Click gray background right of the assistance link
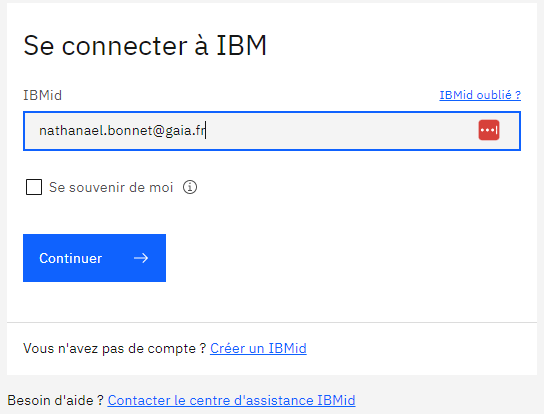The image size is (544, 414). (448, 400)
